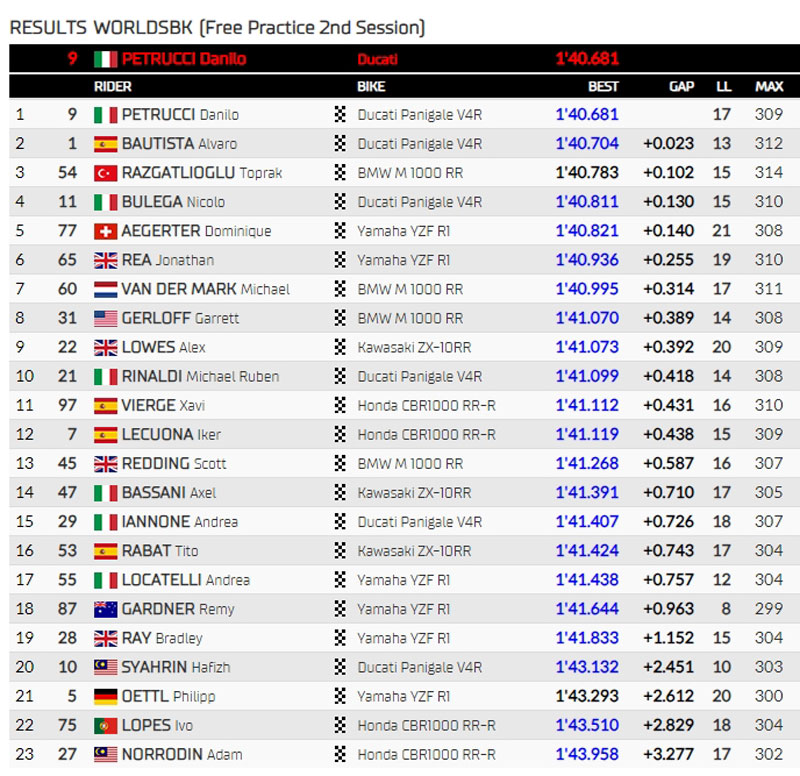The width and height of the screenshot is (800, 776).
Task: Click the Dutch flag beside VAN DER MARK
Action: pos(105,289)
